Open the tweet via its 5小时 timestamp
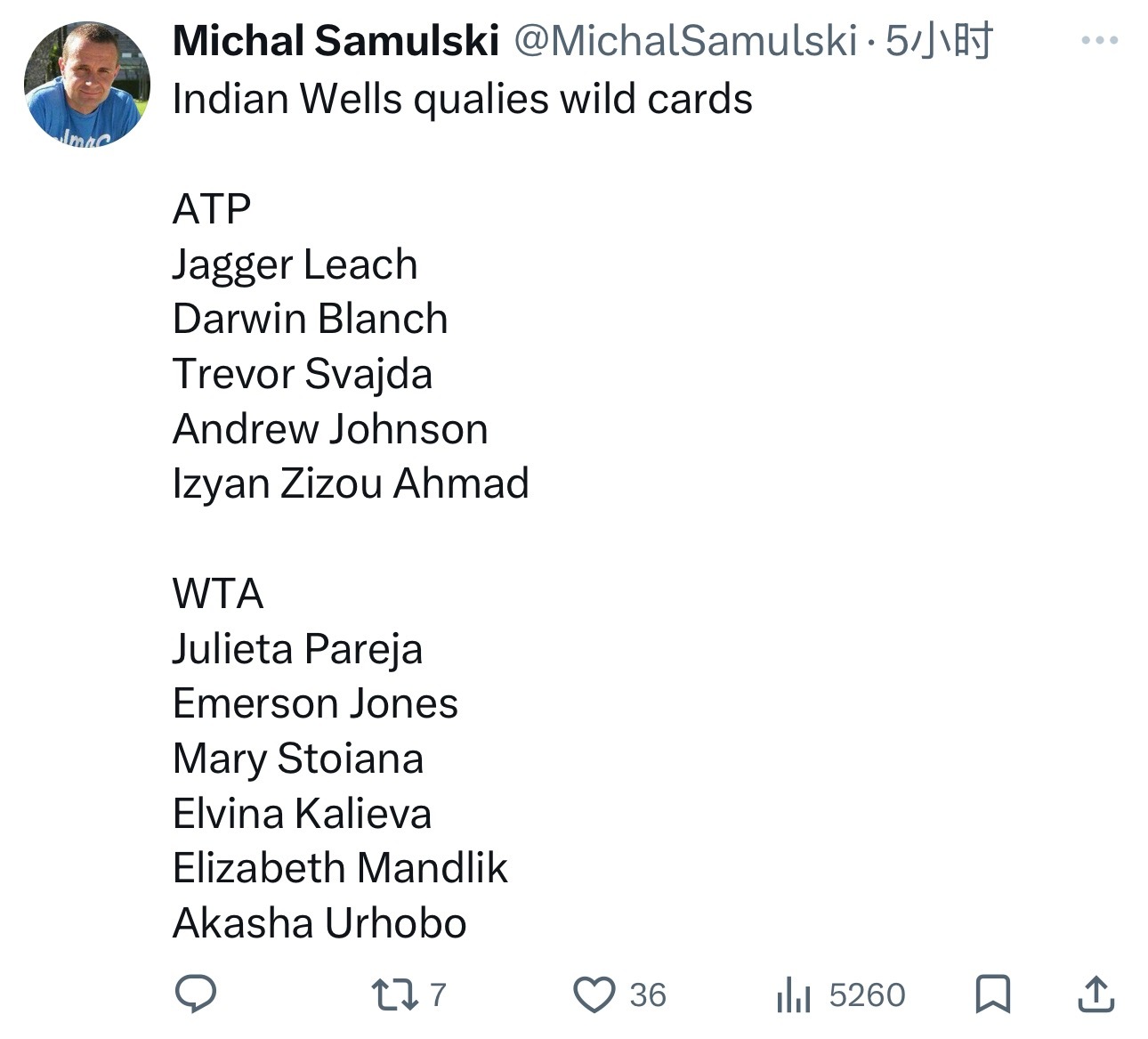The width and height of the screenshot is (1148, 1039). (939, 41)
